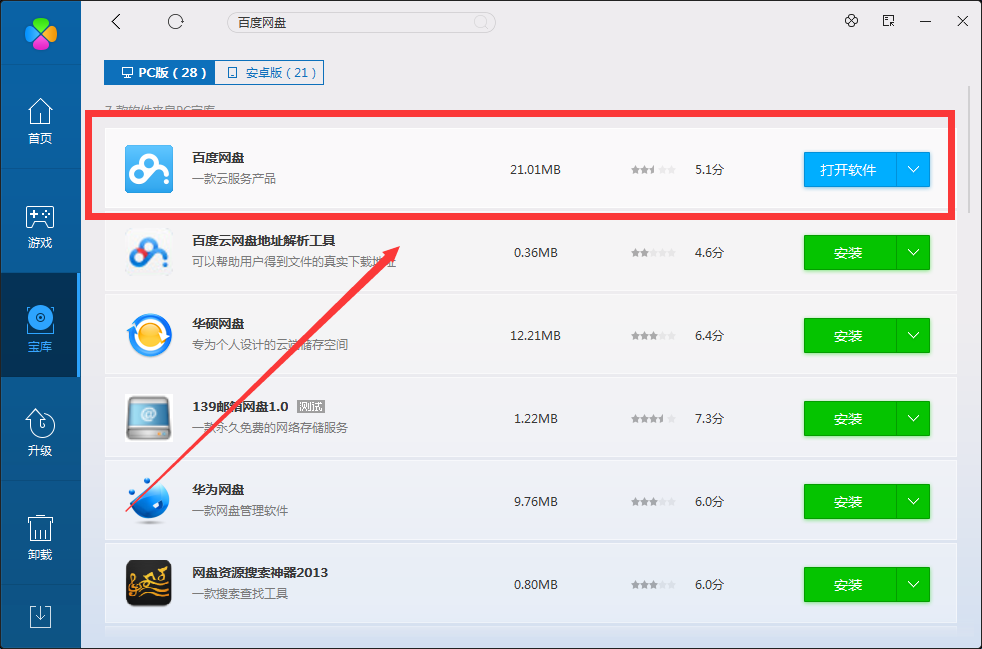Viewport: 982px width, 649px height.
Task: Click the star rating of 139邮箱网盘1.0
Action: coord(653,418)
